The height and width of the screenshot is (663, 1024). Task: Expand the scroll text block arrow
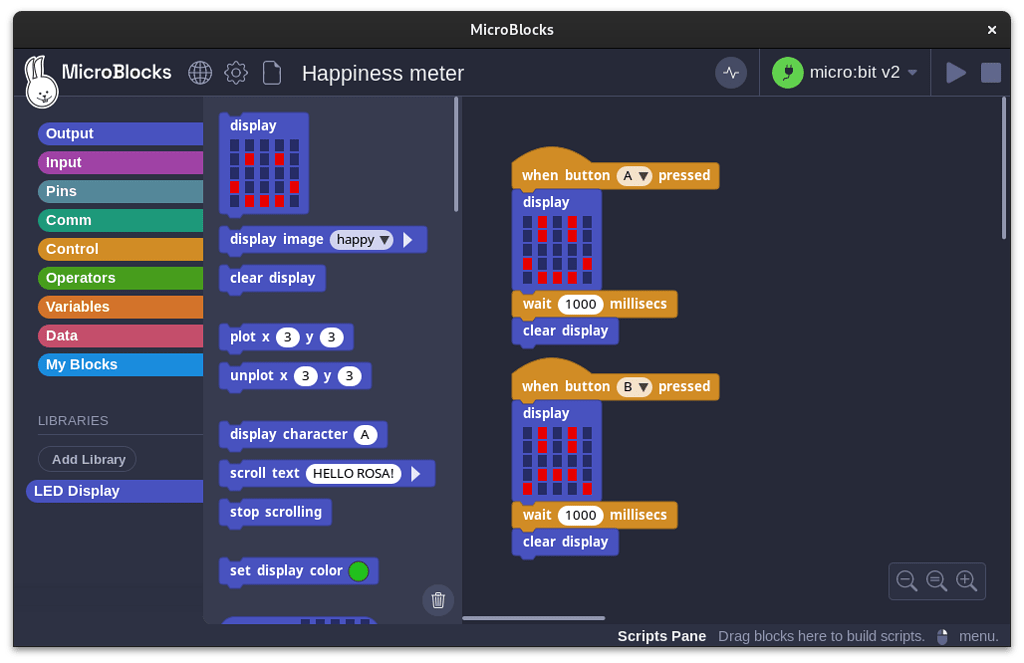point(415,474)
